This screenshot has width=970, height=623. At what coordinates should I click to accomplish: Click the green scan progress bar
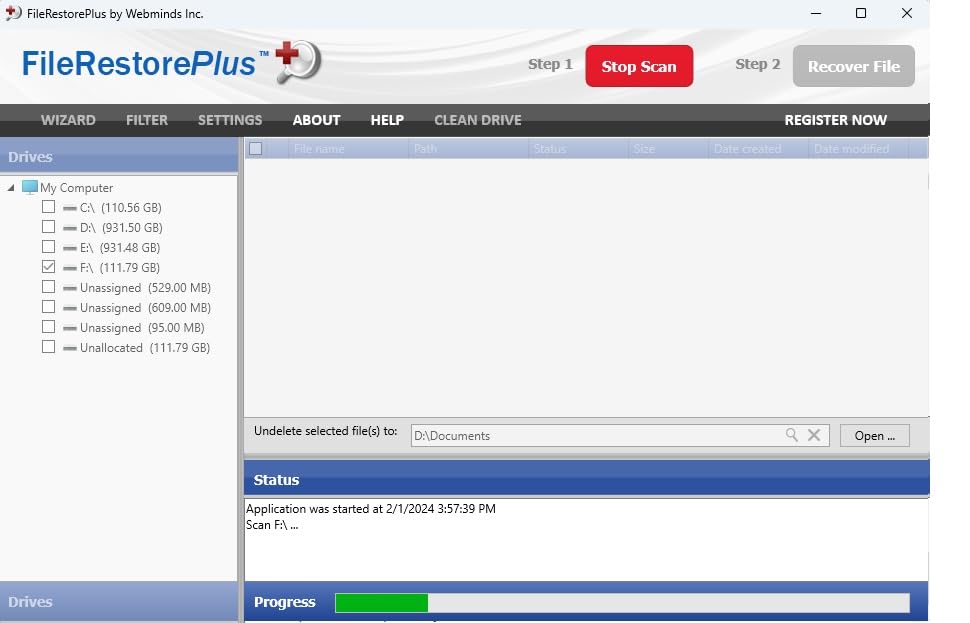(x=382, y=602)
